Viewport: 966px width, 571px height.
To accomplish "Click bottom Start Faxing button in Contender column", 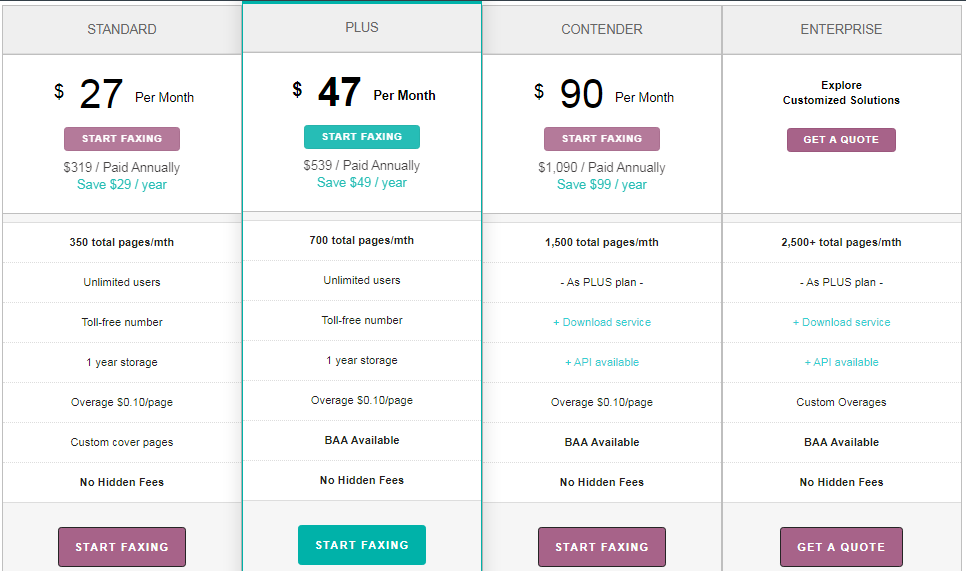I will point(602,547).
